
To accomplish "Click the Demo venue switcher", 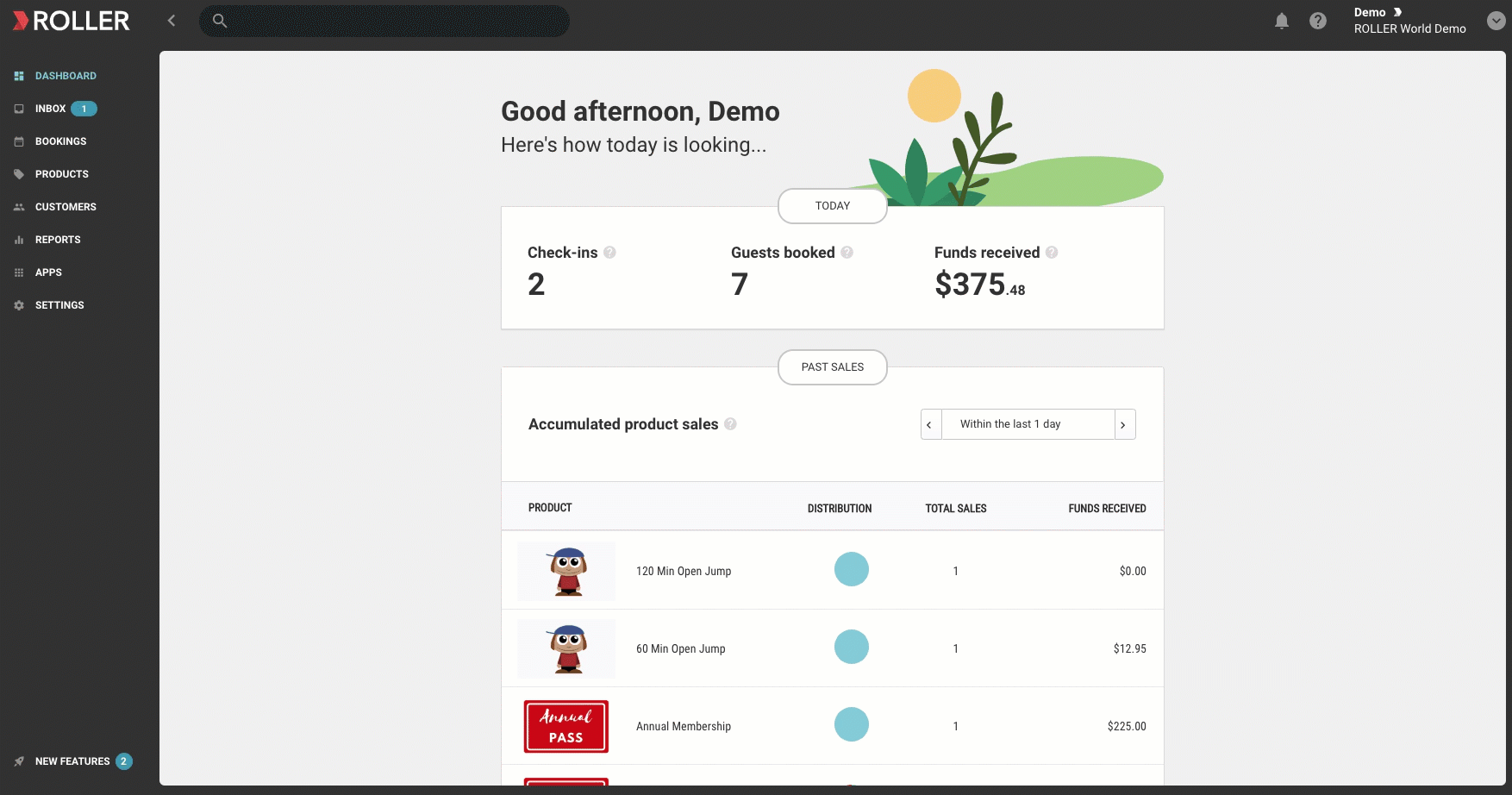I will click(x=1409, y=21).
